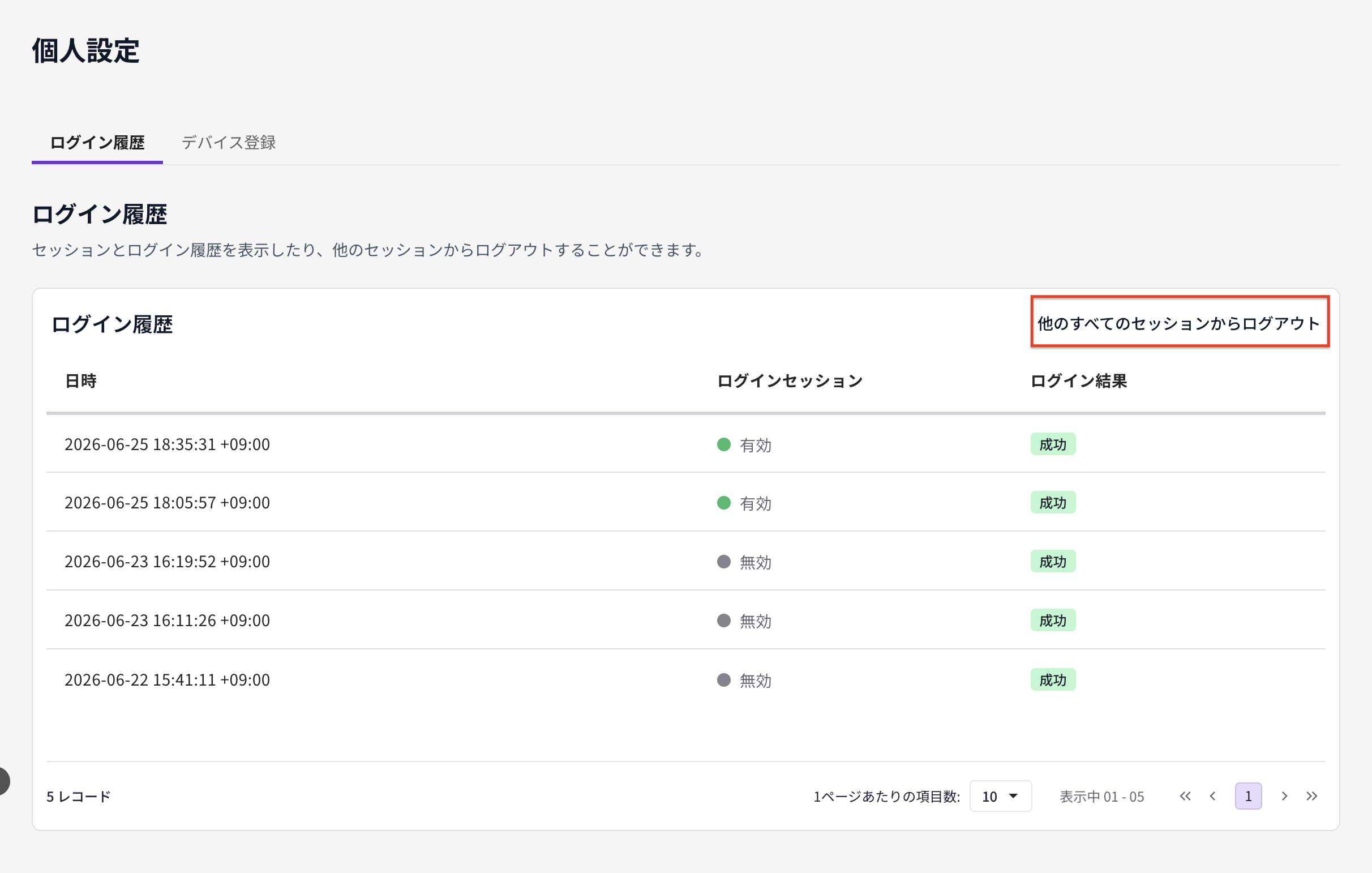Open the items-per-page dropdown showing 10

coord(1001,796)
